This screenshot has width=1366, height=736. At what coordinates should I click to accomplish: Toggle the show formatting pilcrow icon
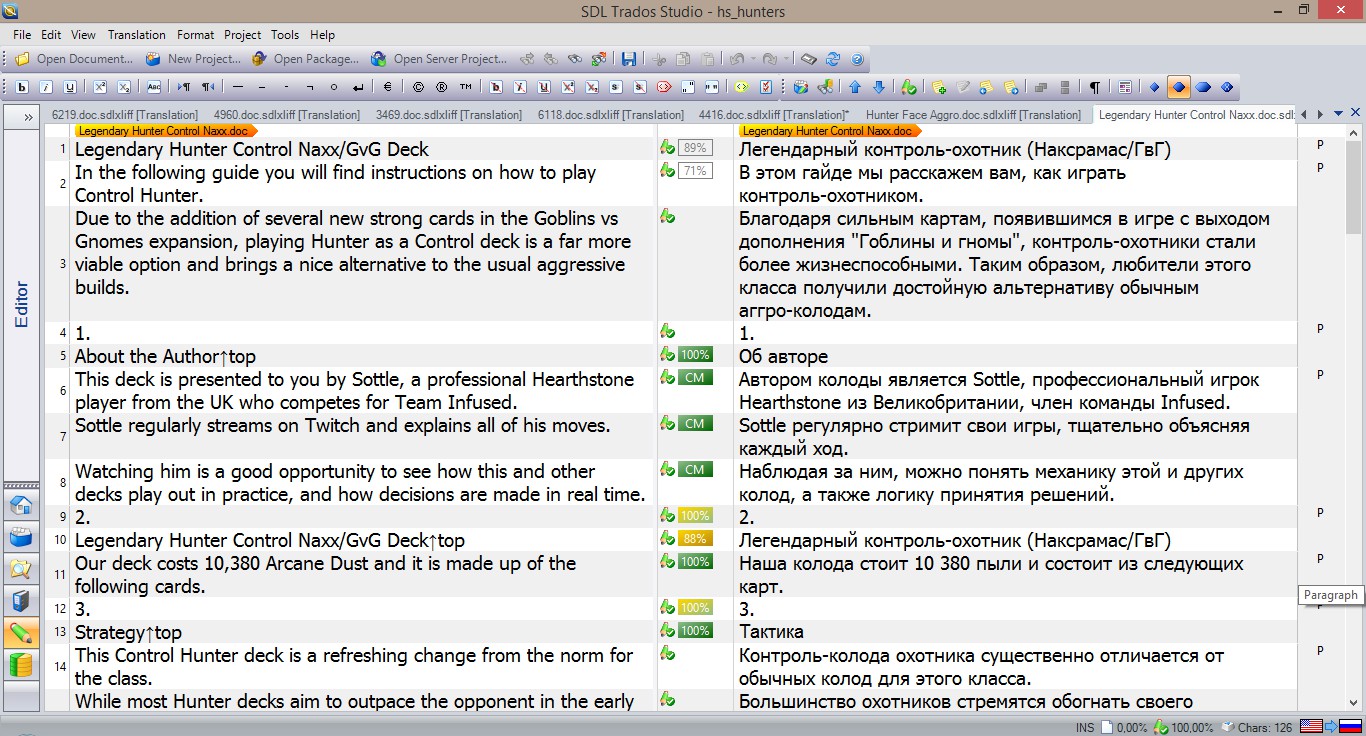coord(1095,87)
